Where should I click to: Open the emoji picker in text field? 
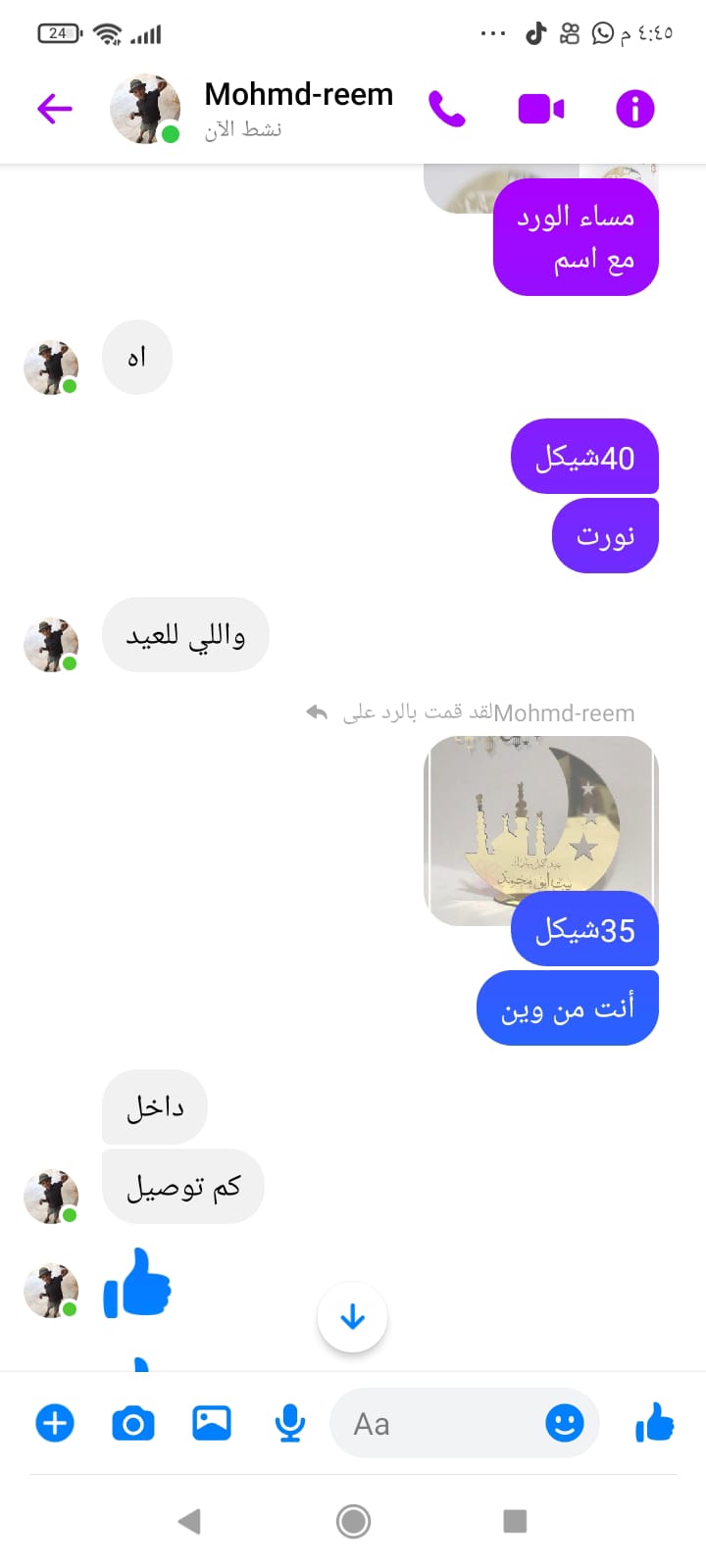(565, 1423)
